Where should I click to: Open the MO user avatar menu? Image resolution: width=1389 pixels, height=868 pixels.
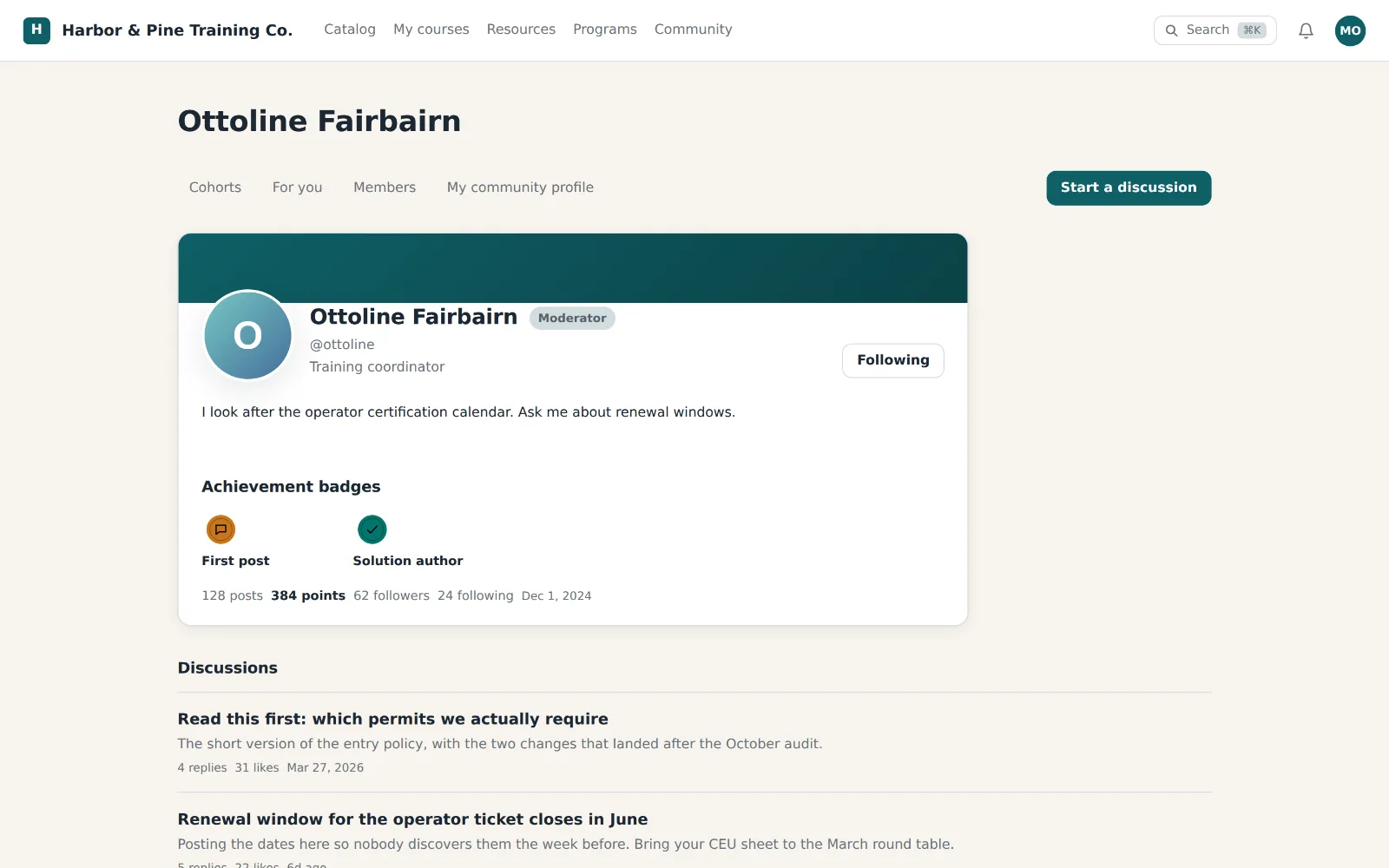coord(1350,30)
